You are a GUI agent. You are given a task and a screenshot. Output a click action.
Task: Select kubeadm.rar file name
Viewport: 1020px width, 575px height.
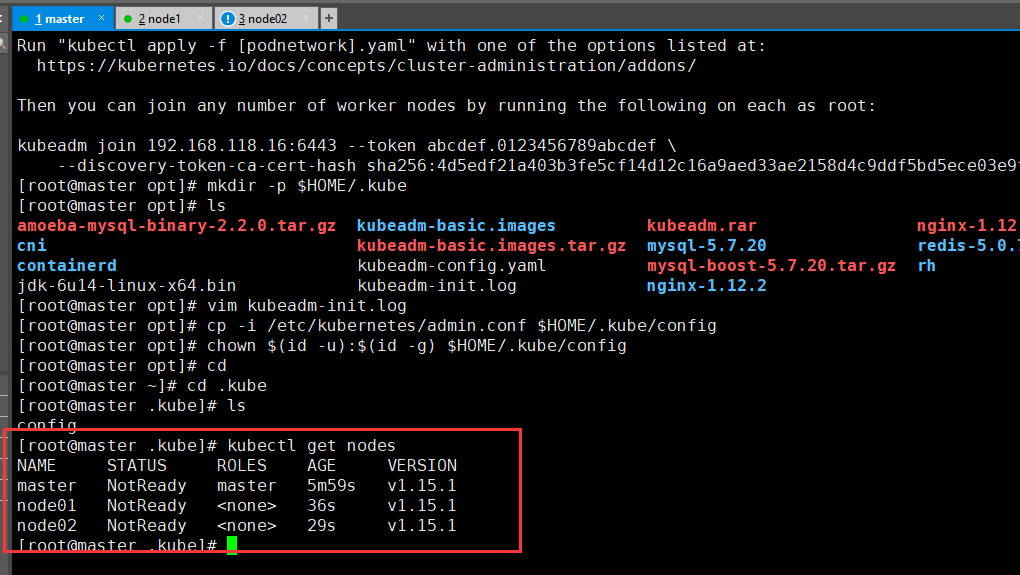(701, 226)
